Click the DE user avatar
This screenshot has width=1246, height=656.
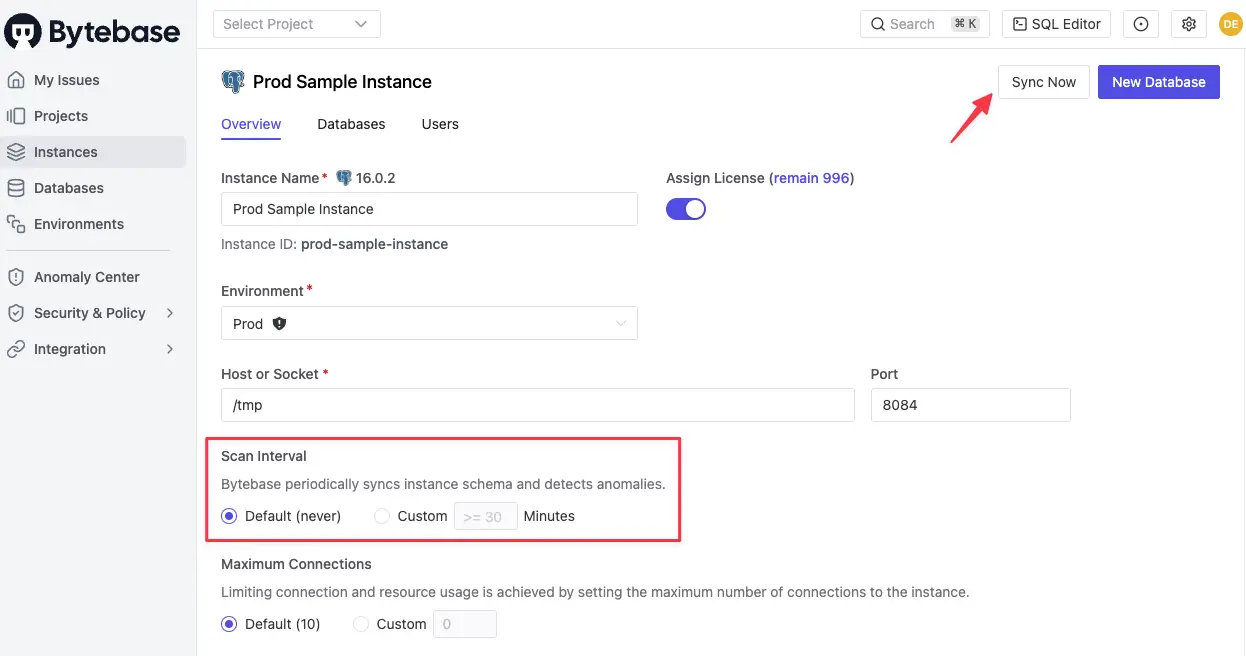(x=1231, y=24)
